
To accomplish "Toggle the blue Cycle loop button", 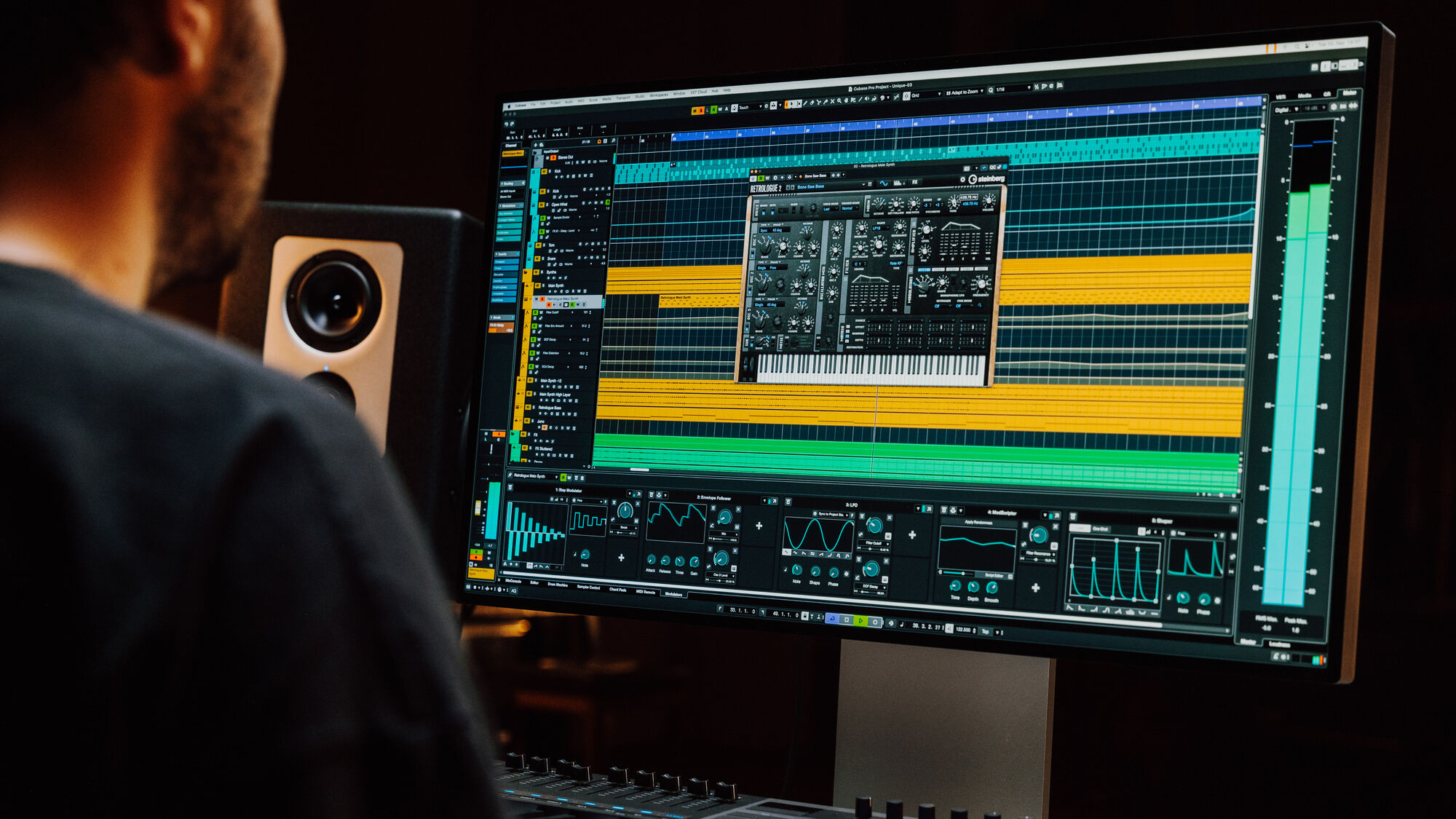I will click(x=832, y=619).
